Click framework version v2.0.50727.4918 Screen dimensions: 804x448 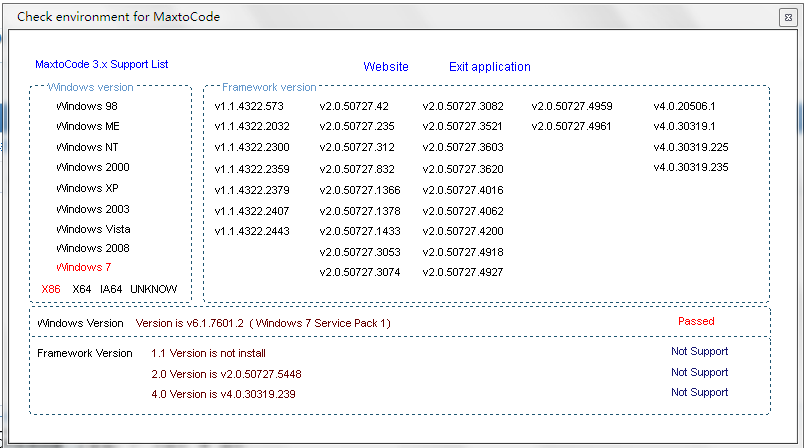point(463,252)
